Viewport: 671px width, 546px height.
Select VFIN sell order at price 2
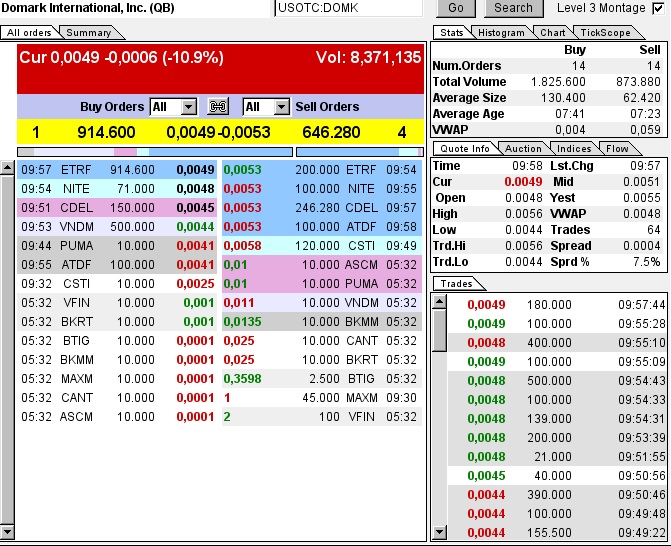pyautogui.click(x=322, y=417)
